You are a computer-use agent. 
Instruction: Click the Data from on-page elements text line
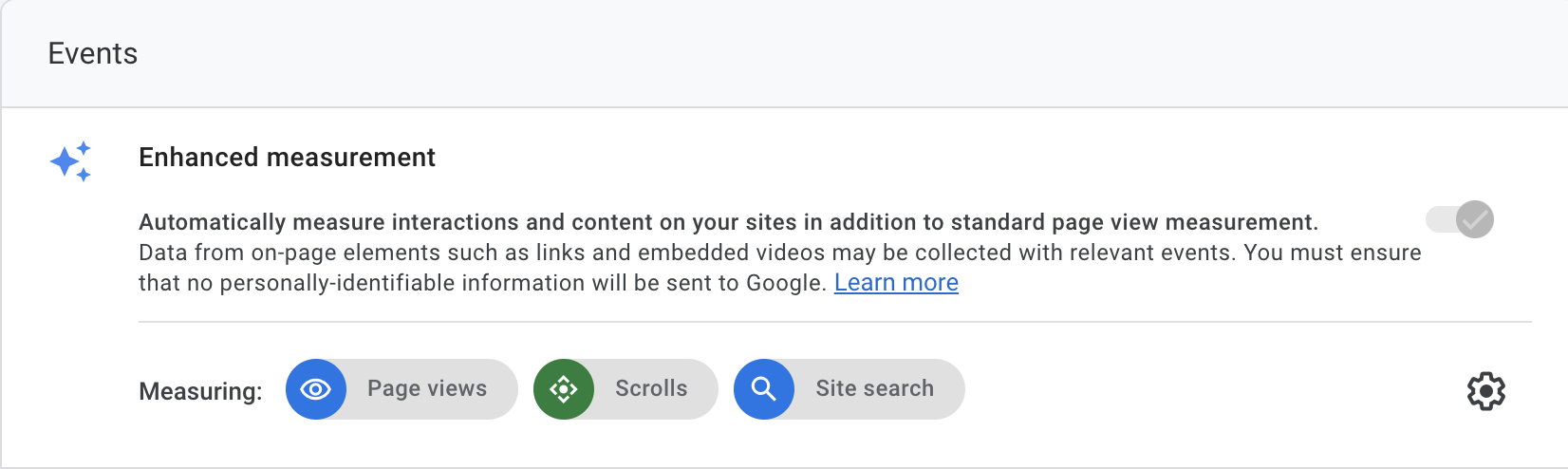779,253
